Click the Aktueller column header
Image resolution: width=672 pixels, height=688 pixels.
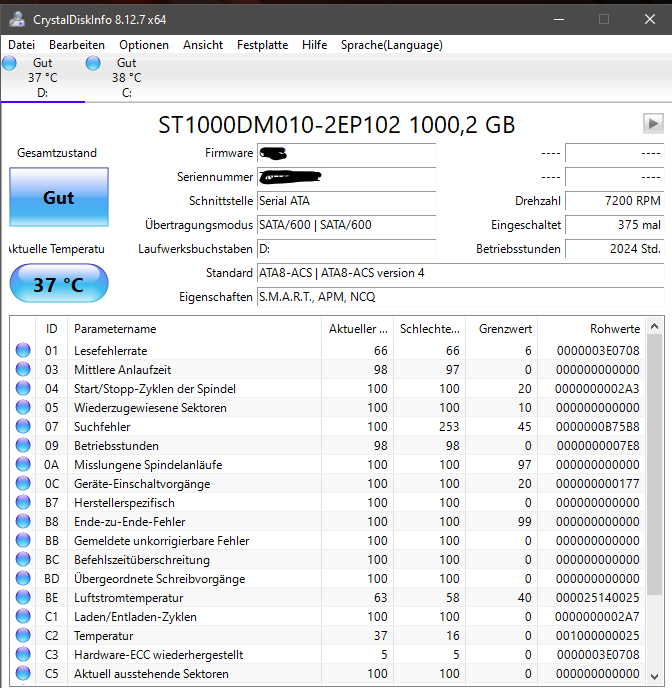pyautogui.click(x=357, y=329)
